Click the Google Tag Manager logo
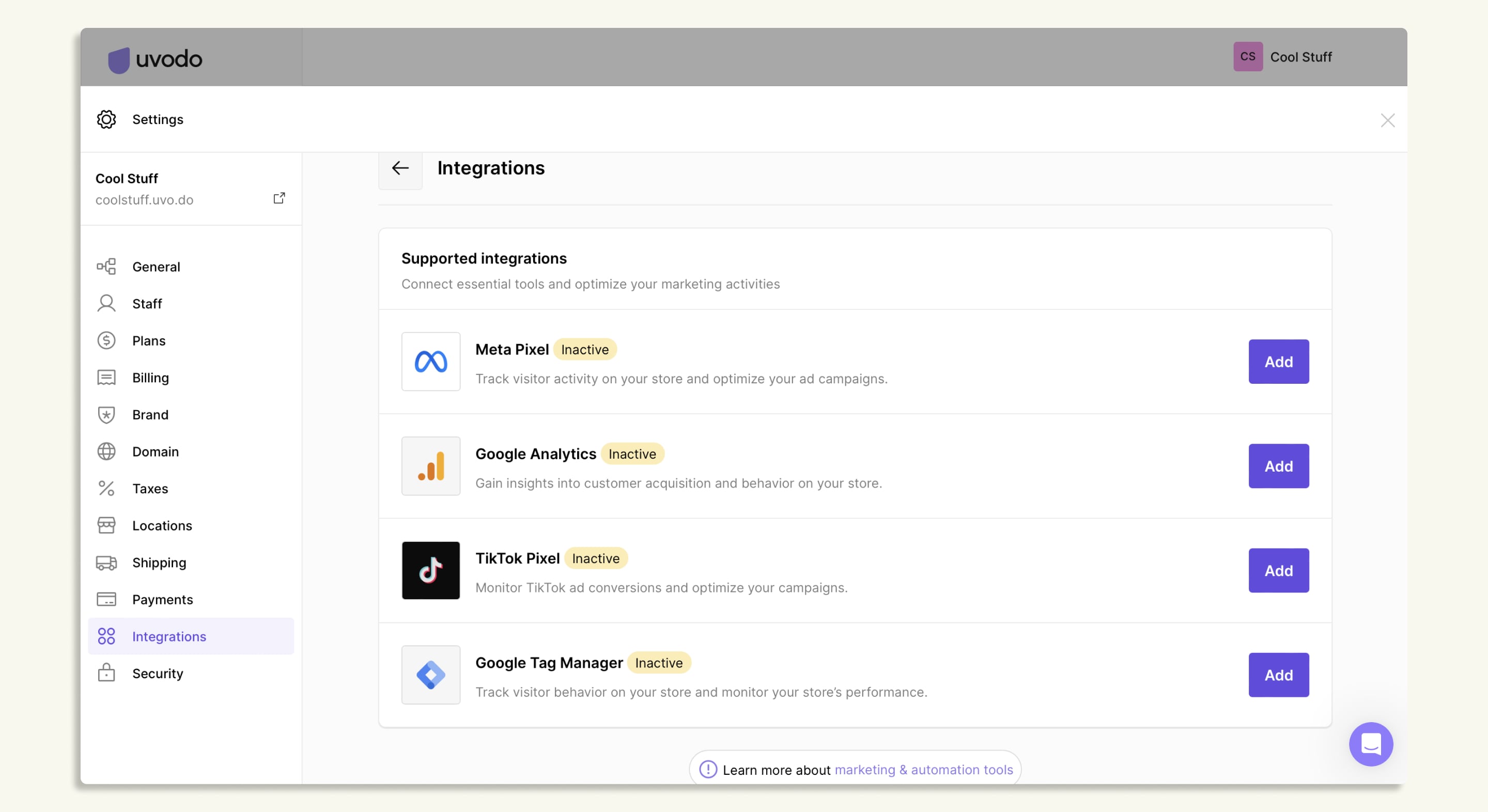The width and height of the screenshot is (1488, 812). pyautogui.click(x=430, y=675)
